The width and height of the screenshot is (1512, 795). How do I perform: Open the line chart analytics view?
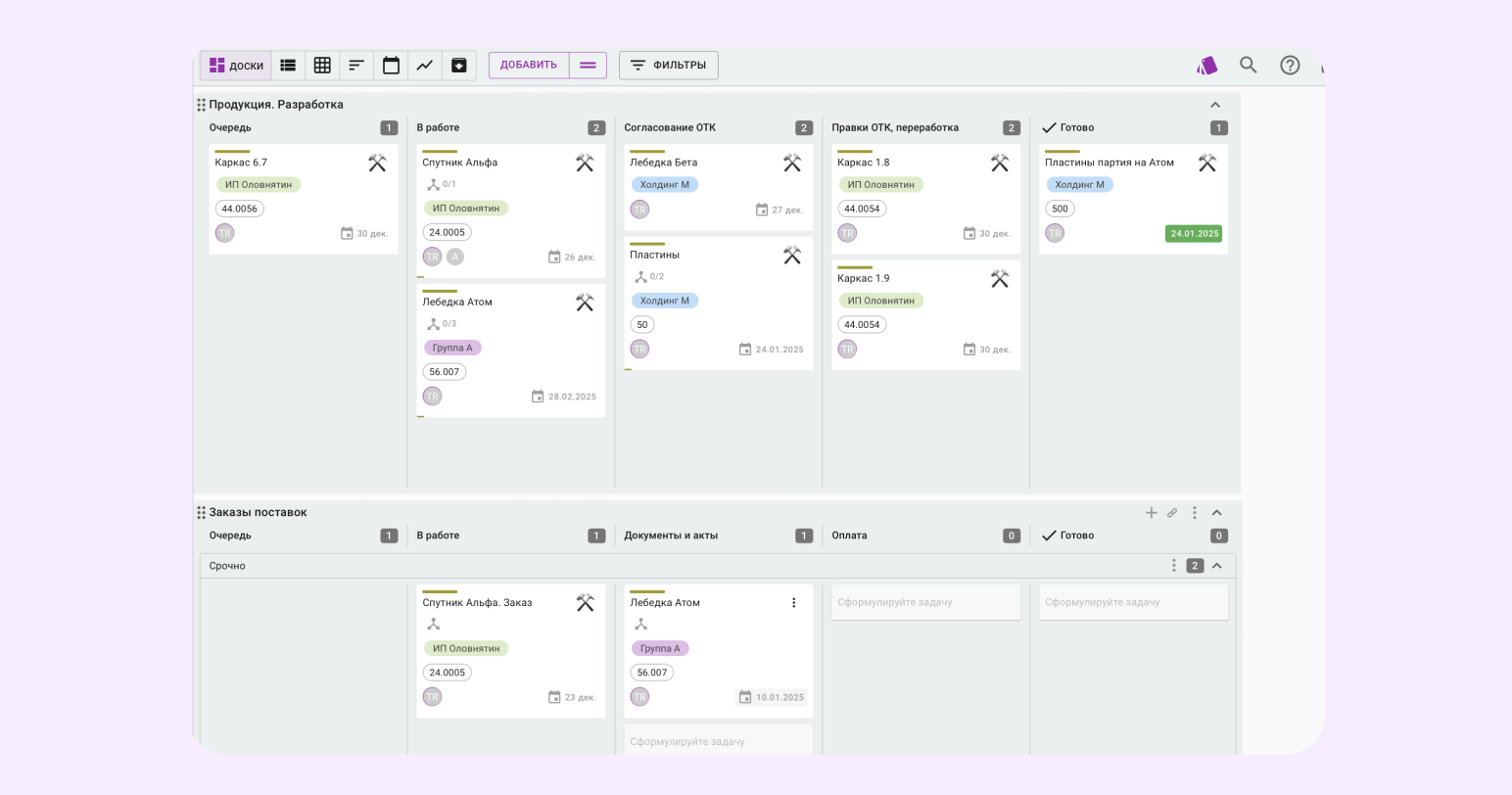[x=425, y=66]
